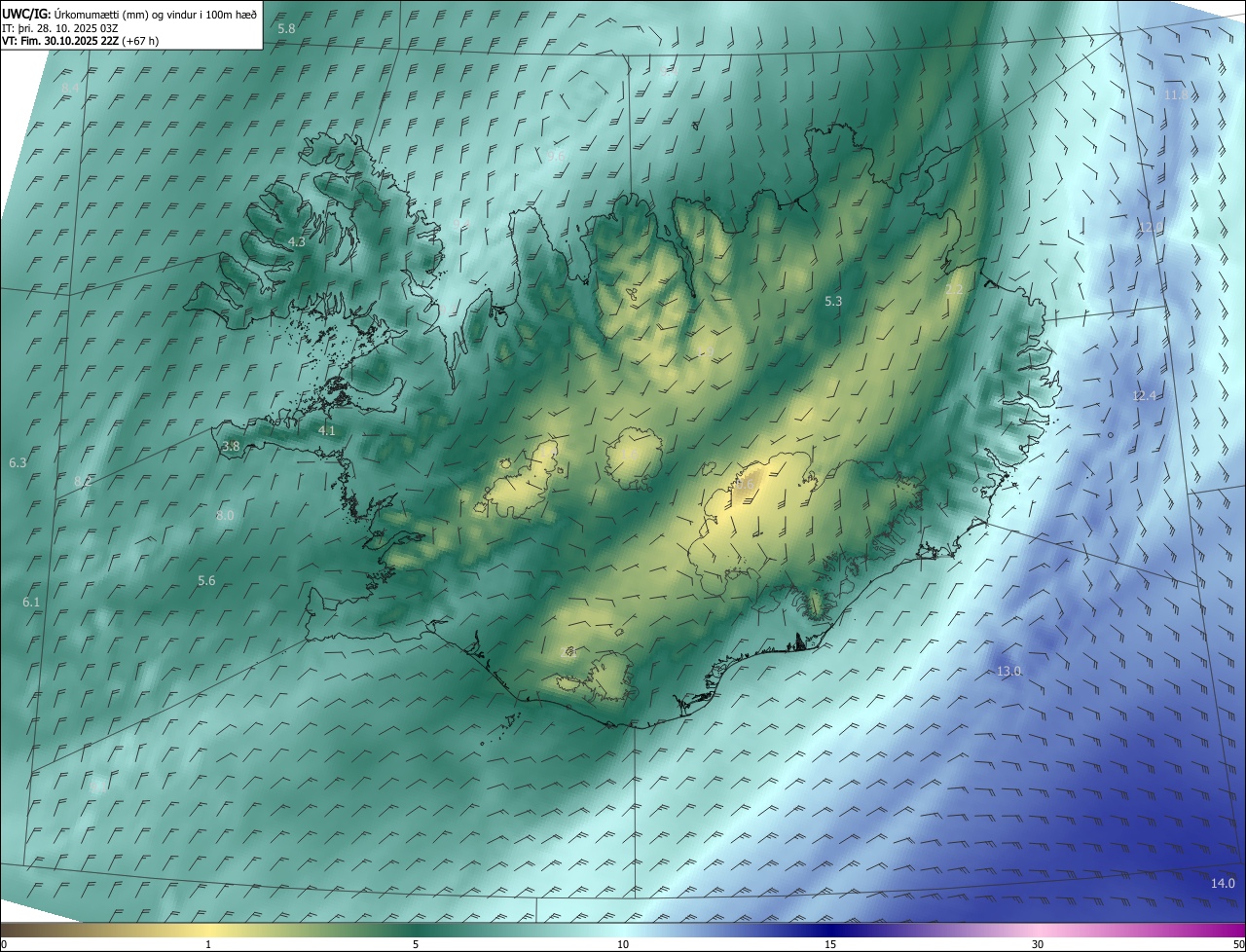
Task: Click the 10 tick on the color scale
Action: point(623,945)
